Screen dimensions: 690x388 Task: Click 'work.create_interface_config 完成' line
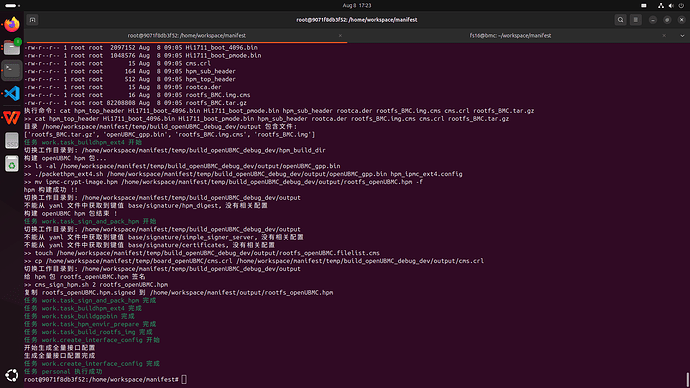(x=92, y=364)
